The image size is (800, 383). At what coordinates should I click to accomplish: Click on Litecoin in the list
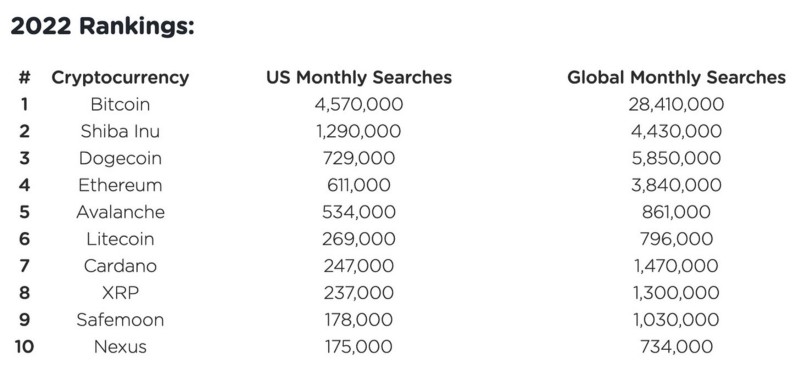click(x=120, y=239)
